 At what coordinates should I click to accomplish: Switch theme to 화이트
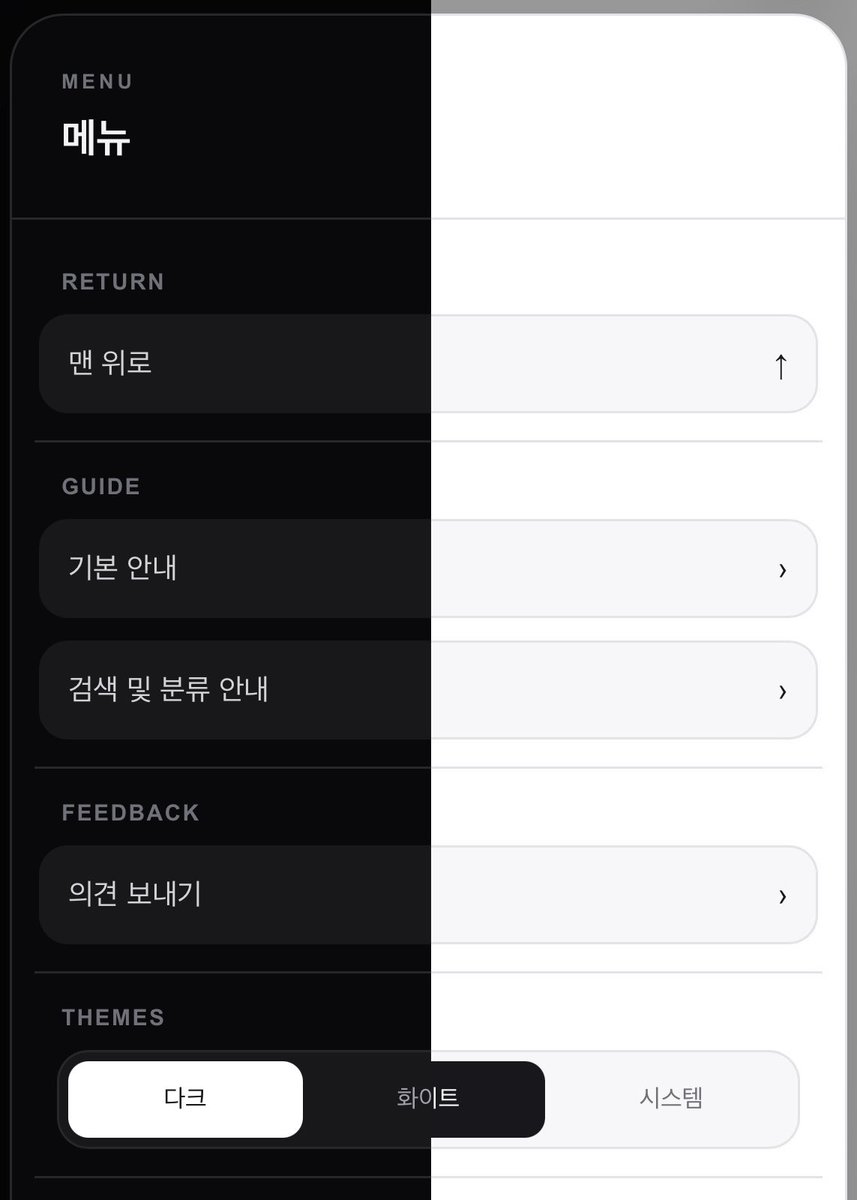click(427, 1099)
